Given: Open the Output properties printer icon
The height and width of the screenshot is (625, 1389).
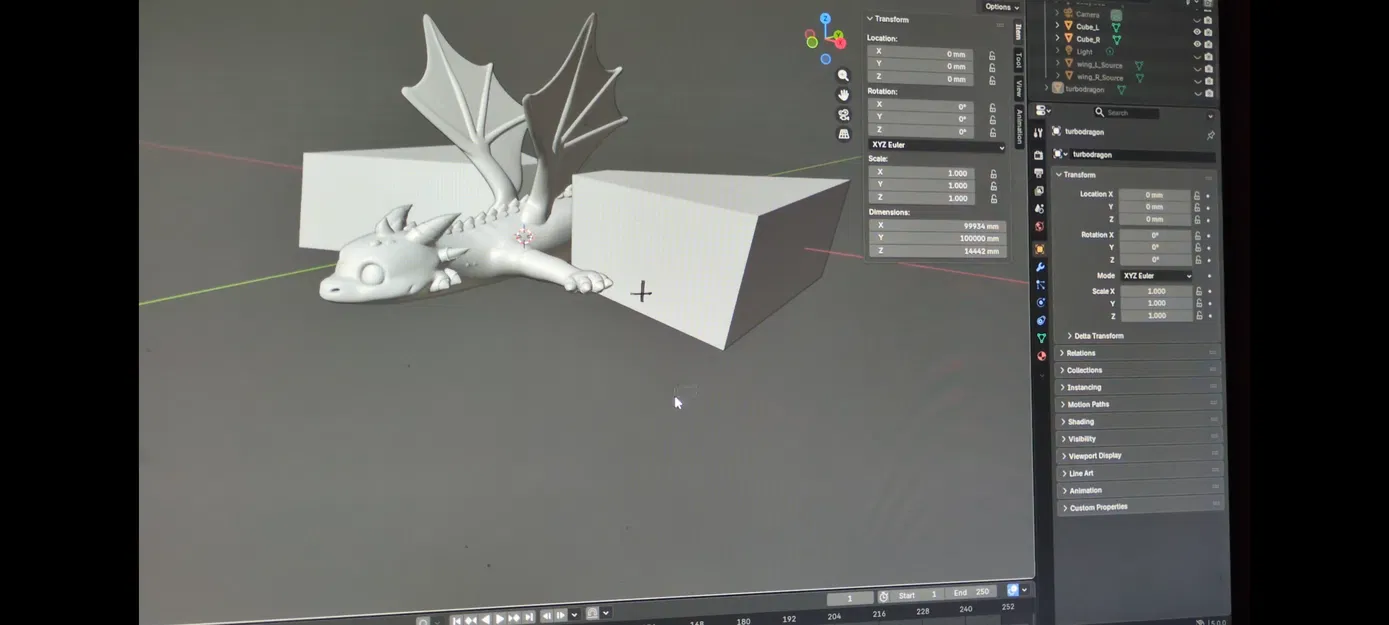Looking at the screenshot, I should tap(1038, 173).
